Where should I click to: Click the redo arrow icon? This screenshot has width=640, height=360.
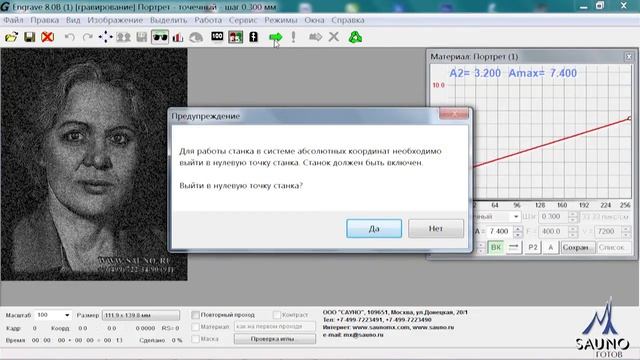(x=87, y=37)
